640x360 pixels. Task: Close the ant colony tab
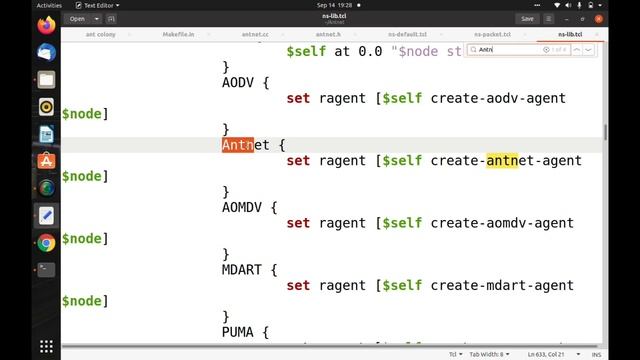130,35
